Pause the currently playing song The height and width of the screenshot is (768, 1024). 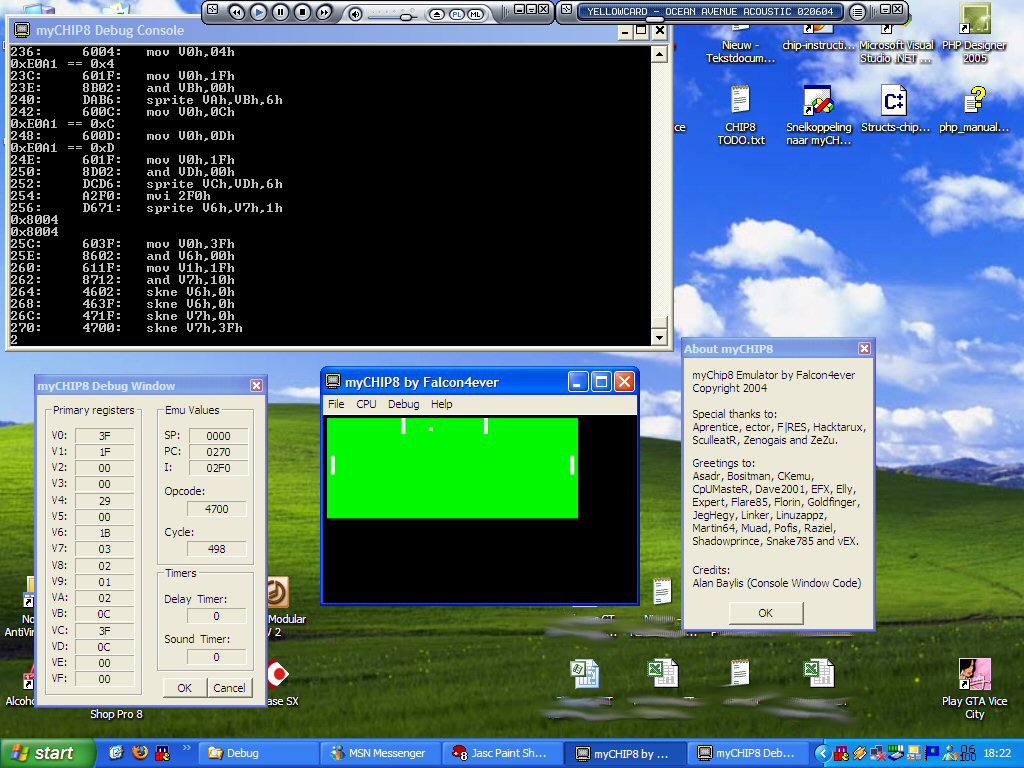[x=280, y=13]
